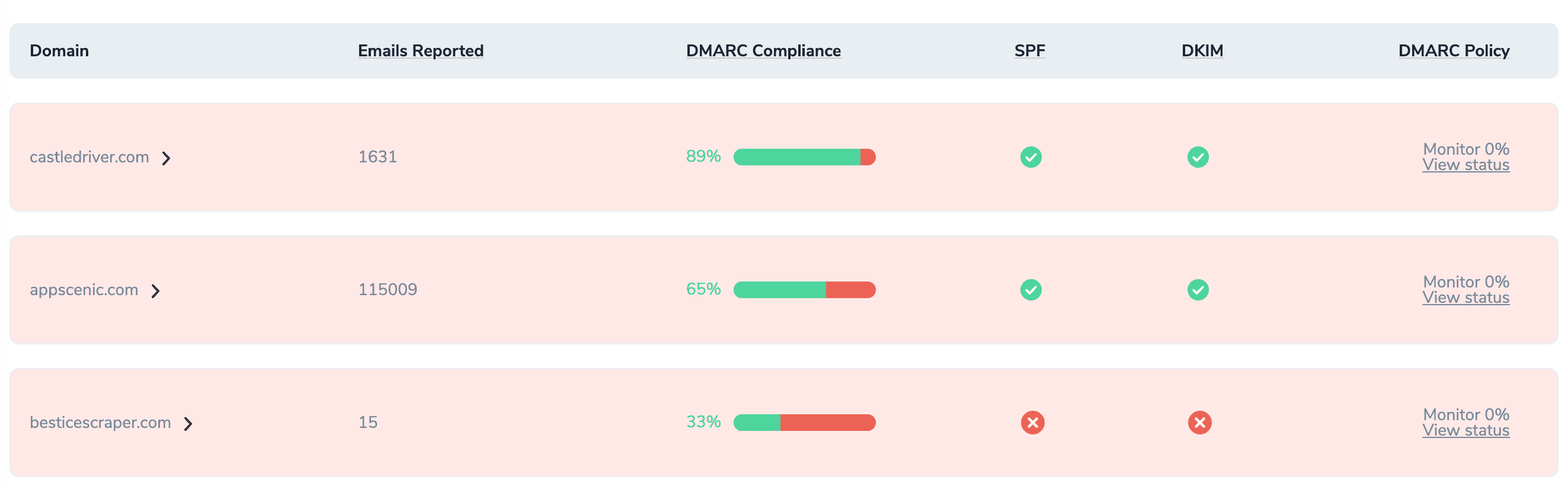Expand the appscenic.com row
Viewport: 1568px width, 486px height.
156,290
